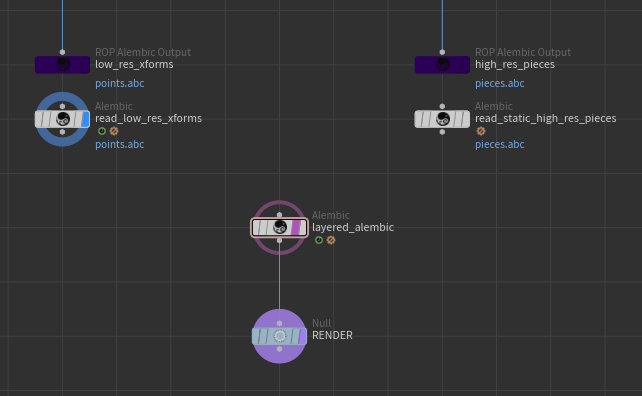Click the low_res_xforms node name
Viewport: 642px width, 396px height.
[134, 65]
